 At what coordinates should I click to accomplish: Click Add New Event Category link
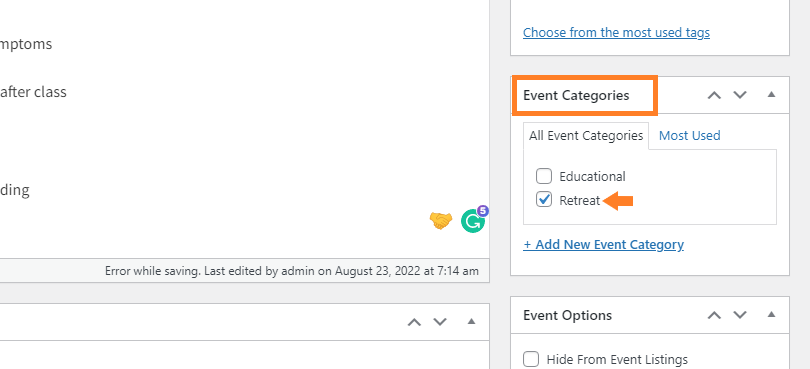[603, 244]
